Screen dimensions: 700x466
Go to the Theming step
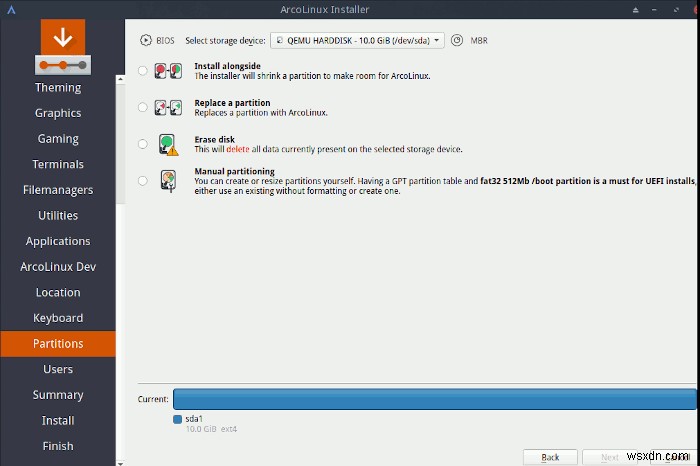tap(58, 87)
